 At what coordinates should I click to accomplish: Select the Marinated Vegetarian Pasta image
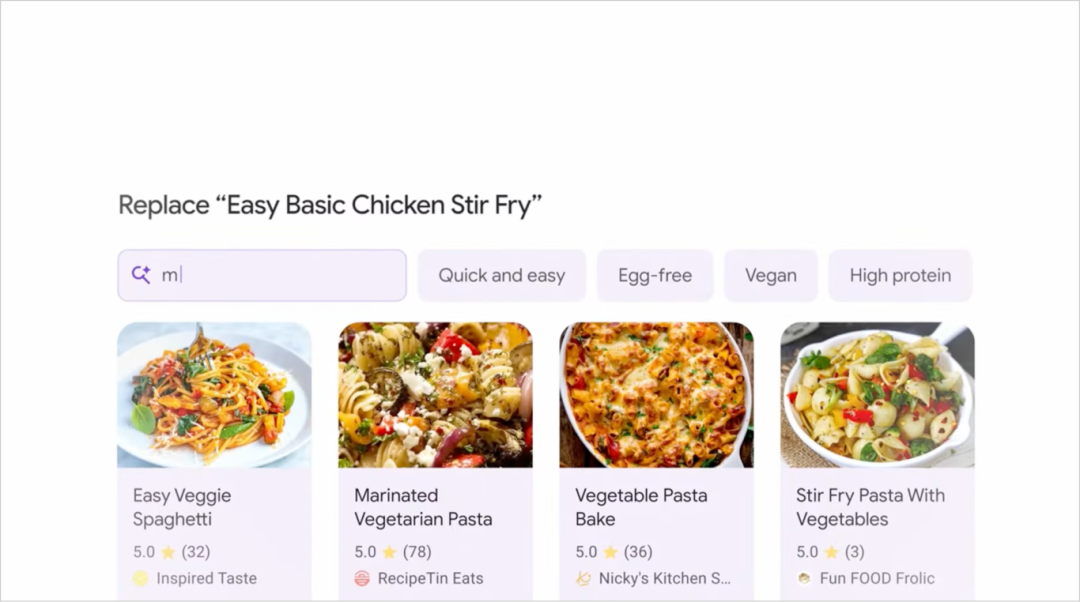435,395
